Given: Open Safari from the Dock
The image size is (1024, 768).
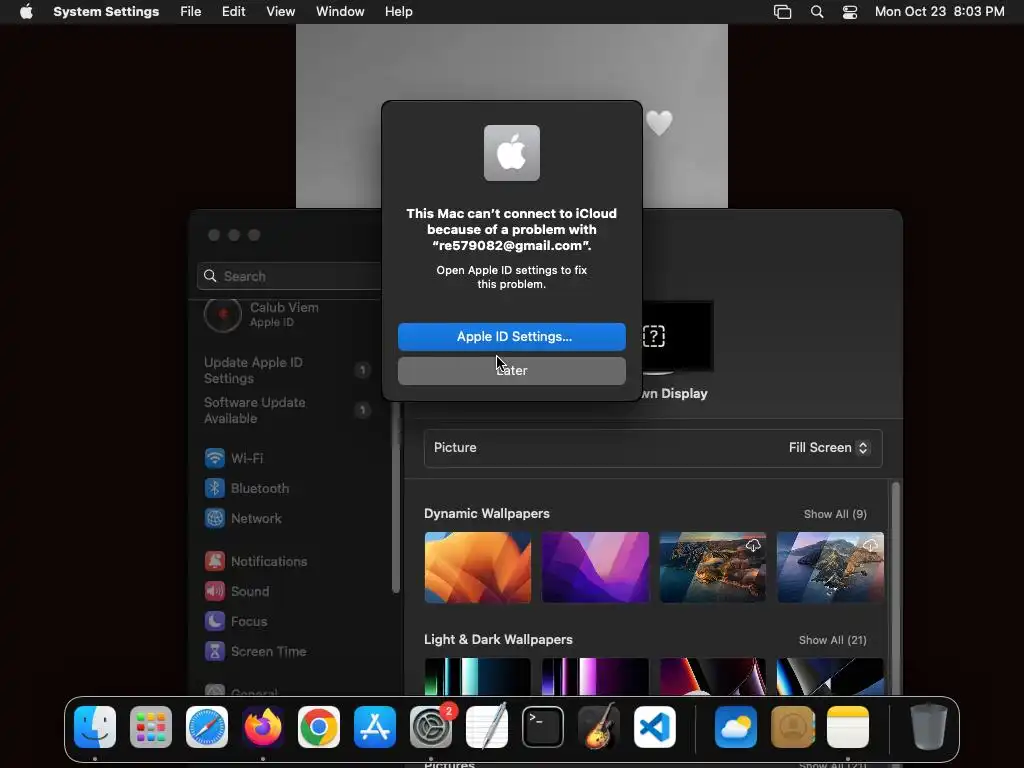Looking at the screenshot, I should pos(207,727).
